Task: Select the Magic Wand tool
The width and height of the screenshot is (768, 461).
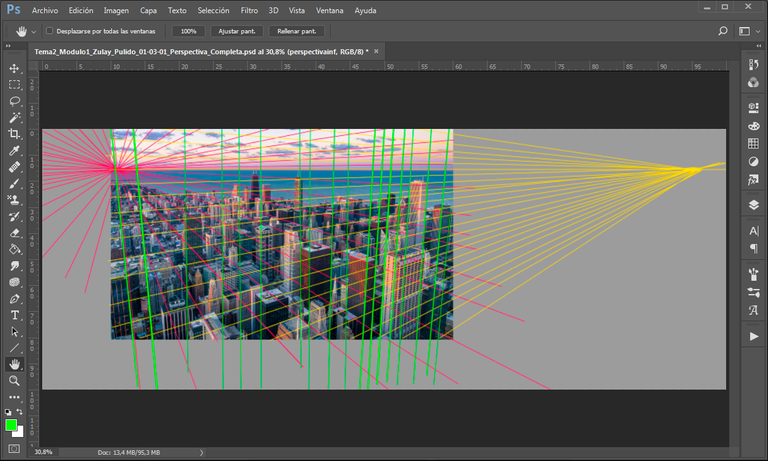Action: pyautogui.click(x=14, y=118)
